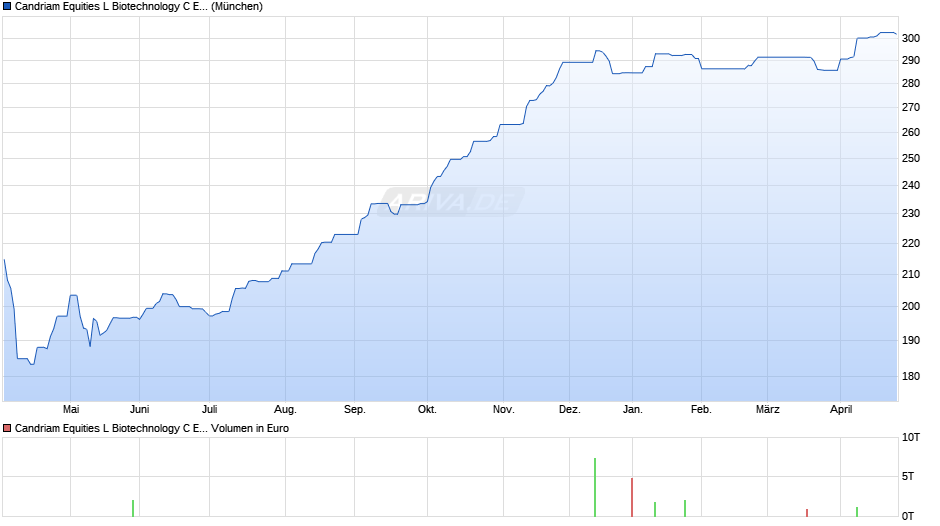This screenshot has height=526, width=940.
Task: Click the 300 price axis value
Action: click(911, 38)
